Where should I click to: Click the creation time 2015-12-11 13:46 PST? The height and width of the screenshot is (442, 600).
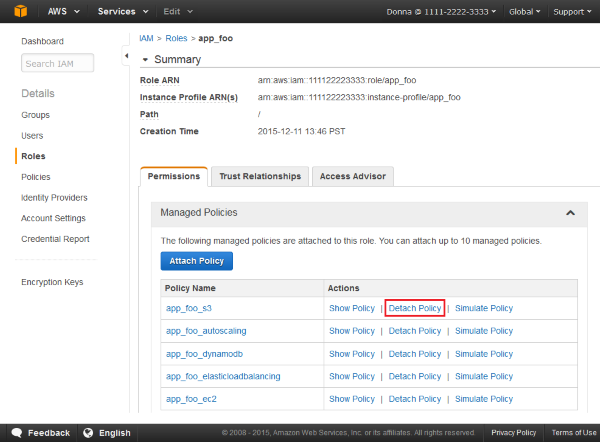point(301,131)
